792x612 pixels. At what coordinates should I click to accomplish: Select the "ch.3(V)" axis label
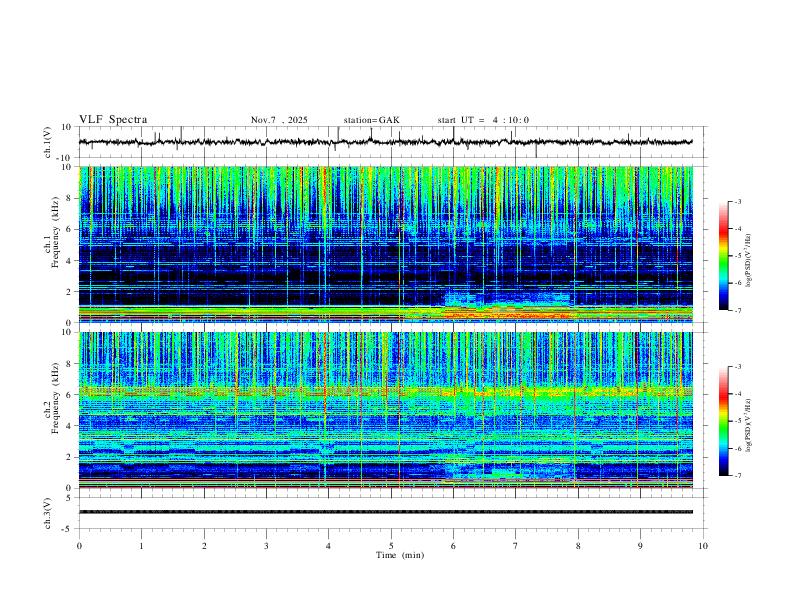tap(48, 513)
